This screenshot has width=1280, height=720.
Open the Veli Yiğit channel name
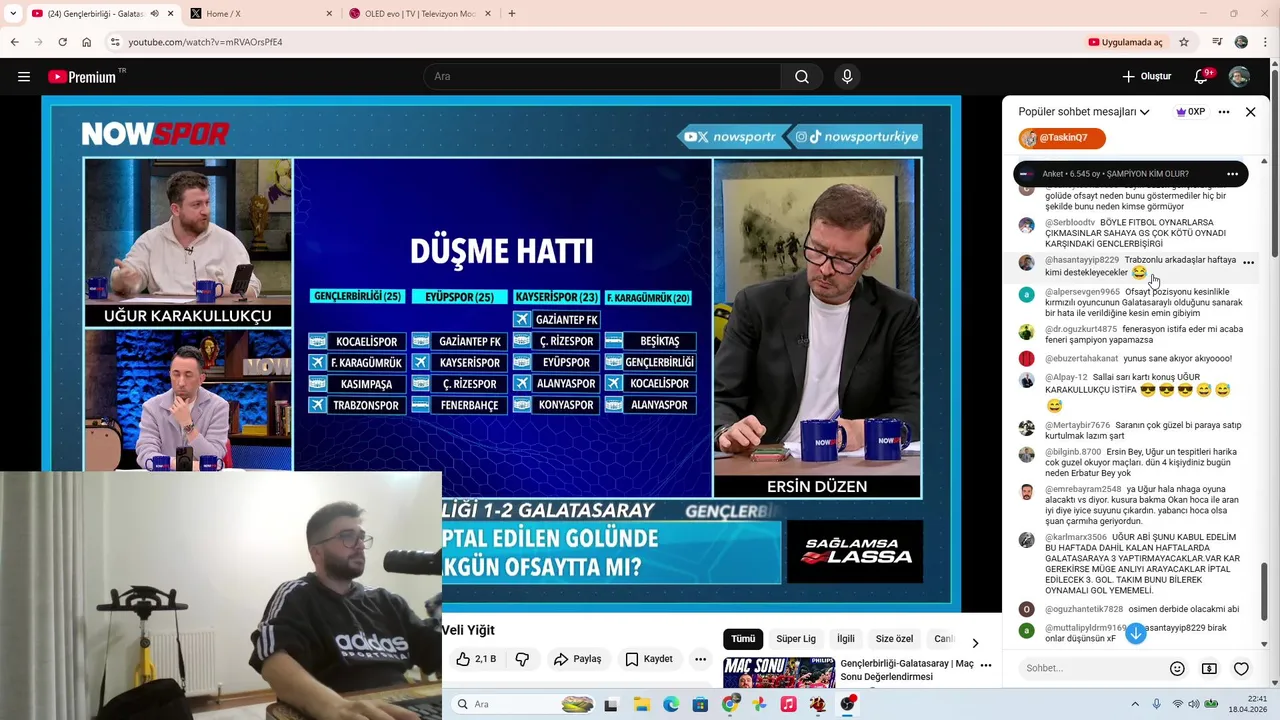(x=468, y=630)
